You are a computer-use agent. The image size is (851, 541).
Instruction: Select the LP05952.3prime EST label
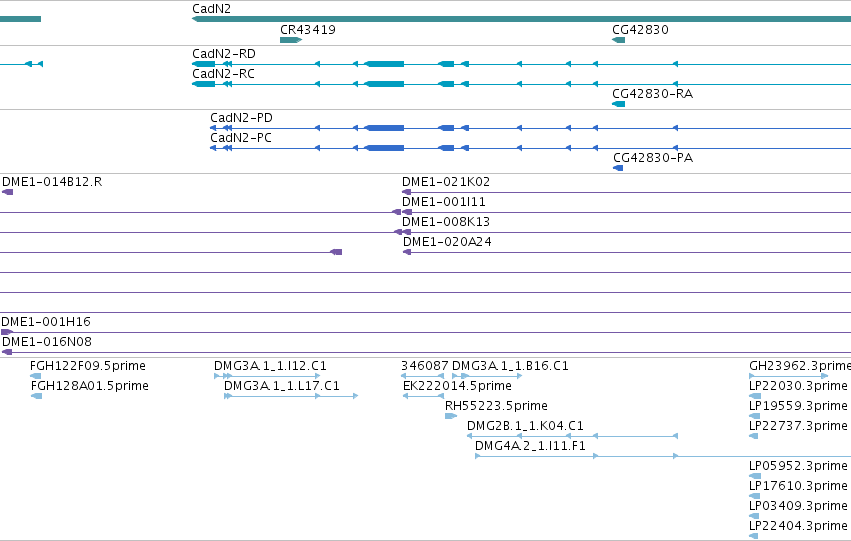(798, 466)
